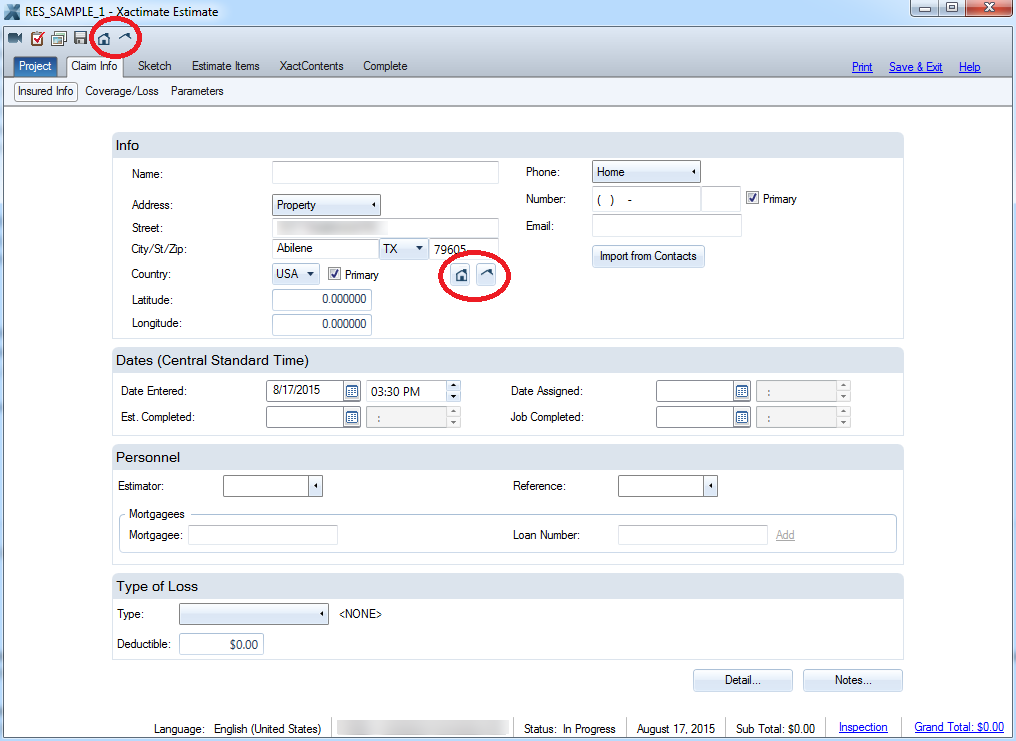The height and width of the screenshot is (741, 1016).
Task: Open the clipboard checklist icon in toolbar
Action: [38, 38]
